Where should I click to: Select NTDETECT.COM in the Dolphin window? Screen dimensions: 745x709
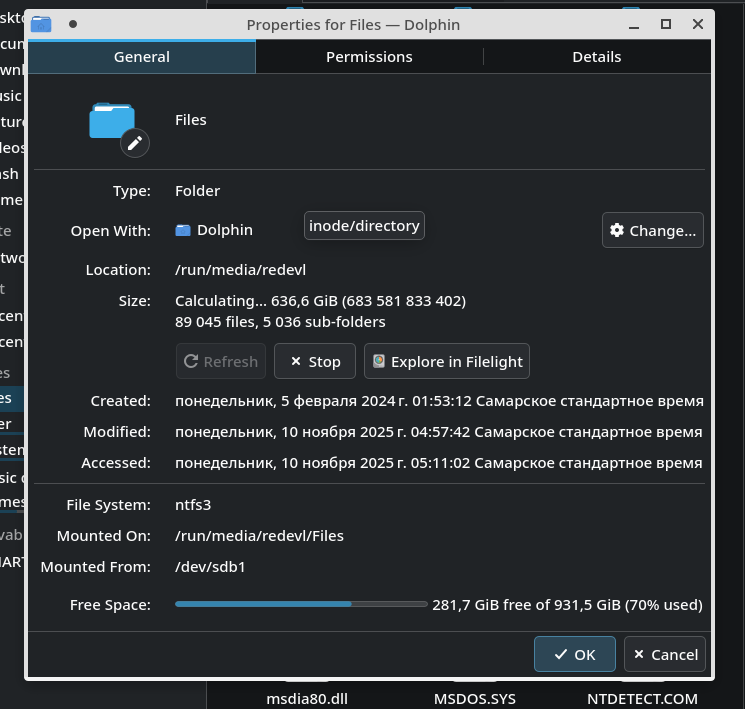[x=642, y=699]
